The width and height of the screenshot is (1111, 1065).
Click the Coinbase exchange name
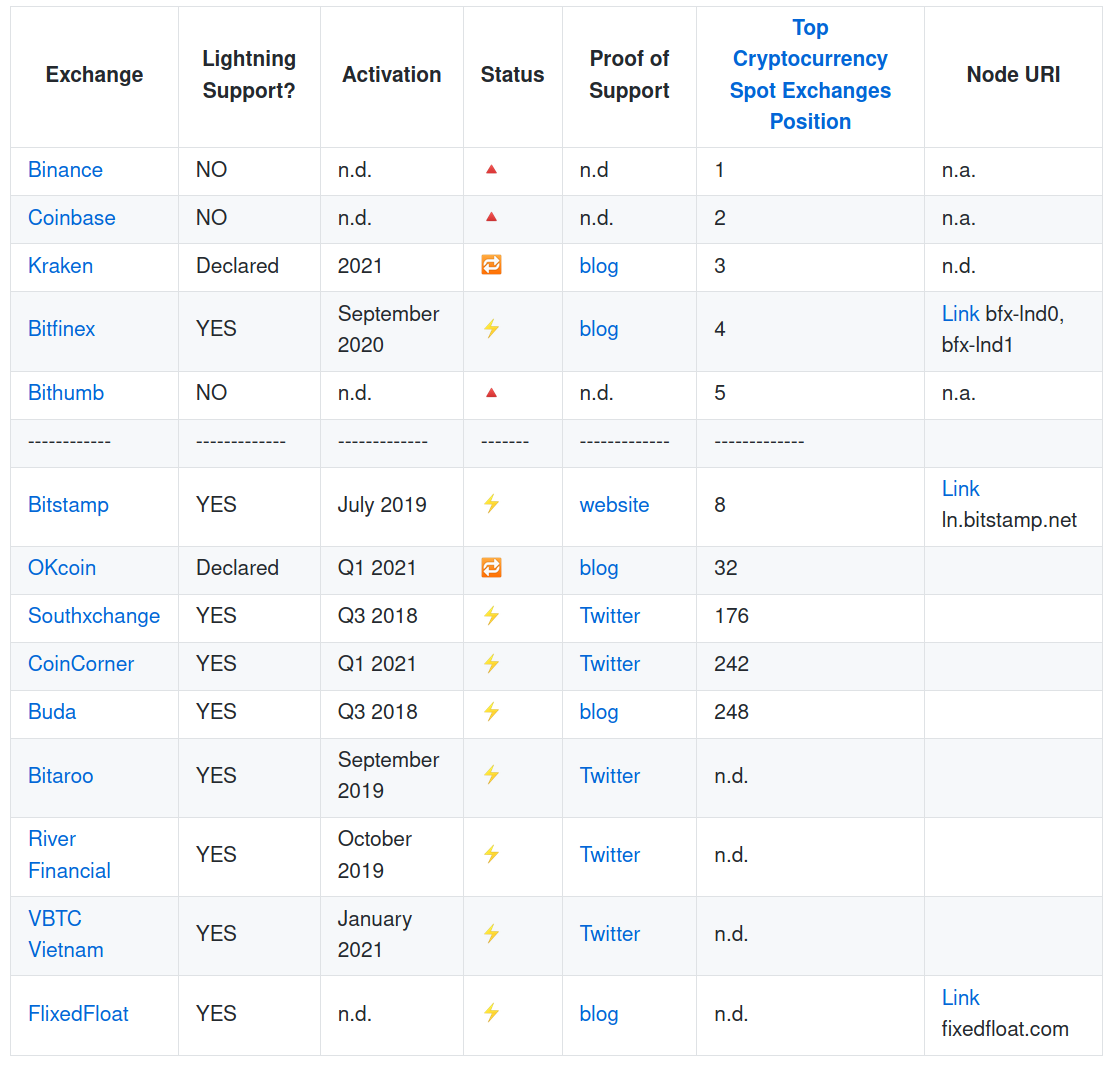point(71,218)
